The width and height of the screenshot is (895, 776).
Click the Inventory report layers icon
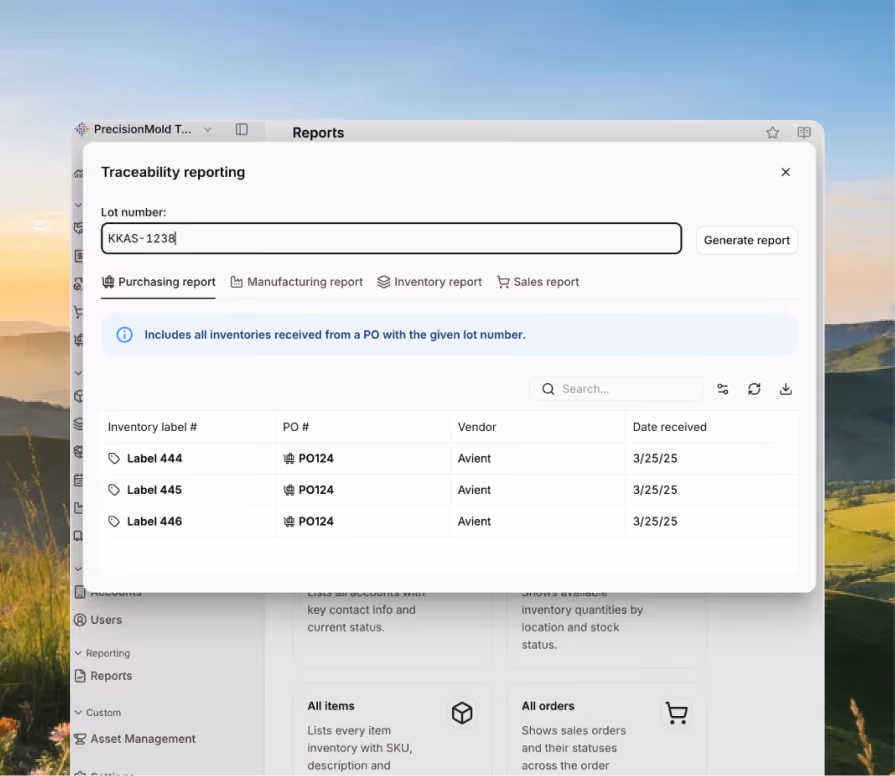pyautogui.click(x=384, y=282)
